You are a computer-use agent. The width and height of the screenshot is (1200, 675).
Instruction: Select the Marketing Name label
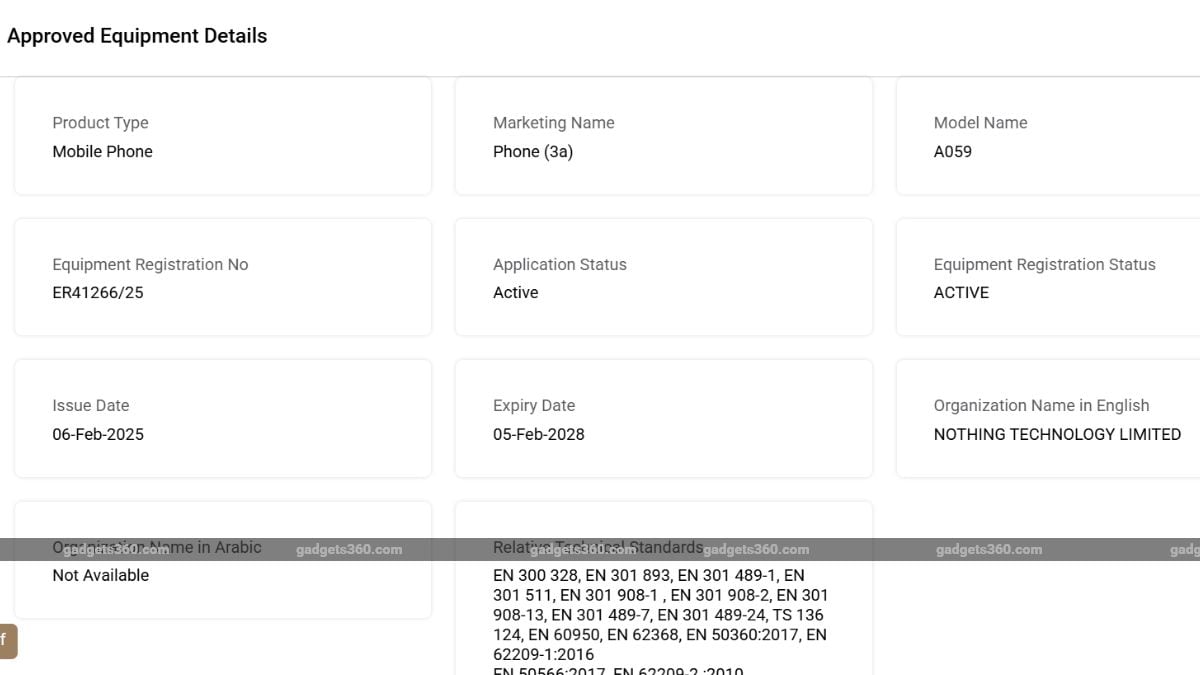pyautogui.click(x=553, y=123)
